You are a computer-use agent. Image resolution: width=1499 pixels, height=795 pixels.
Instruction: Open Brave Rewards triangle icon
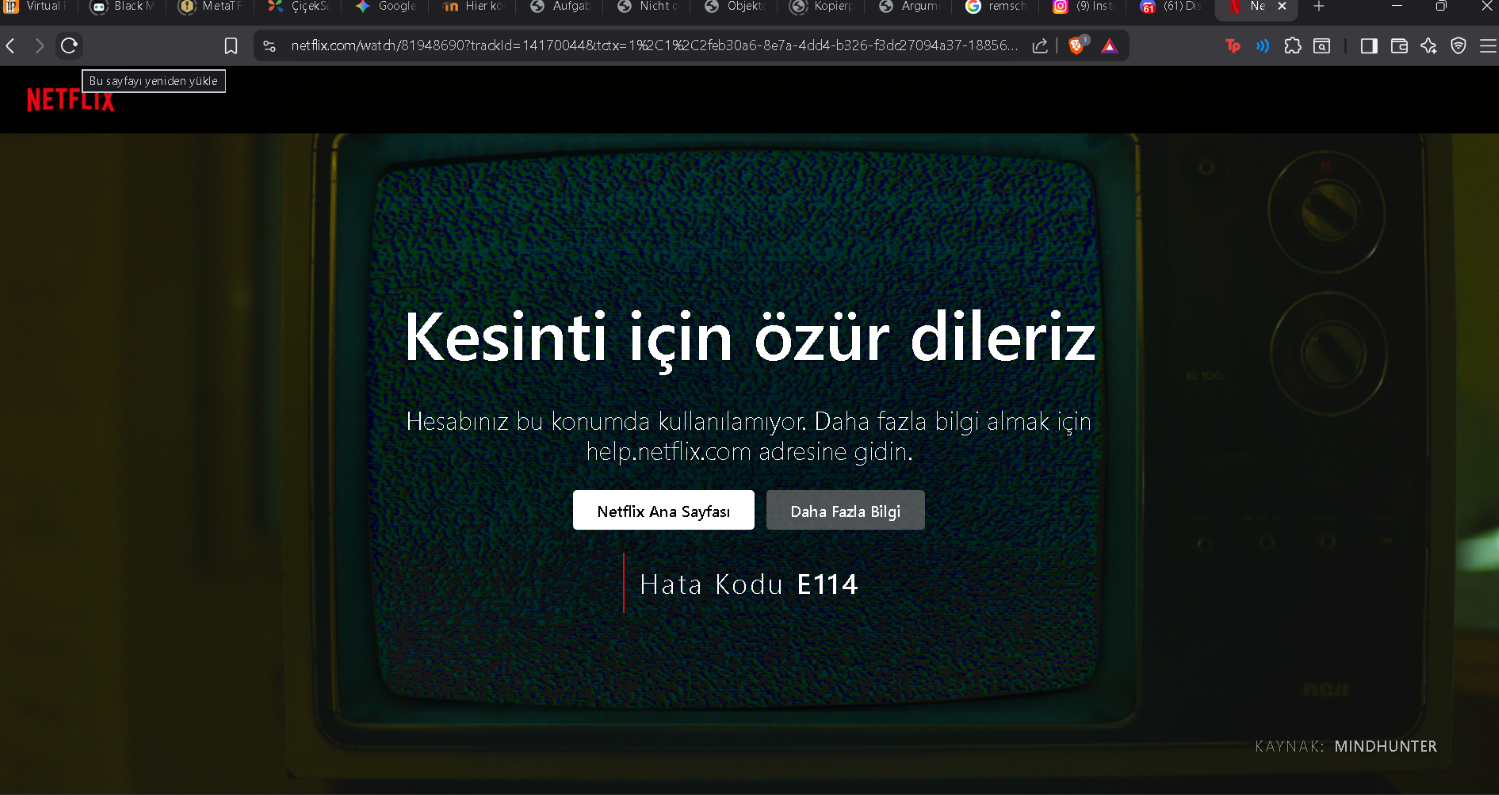tap(1109, 46)
